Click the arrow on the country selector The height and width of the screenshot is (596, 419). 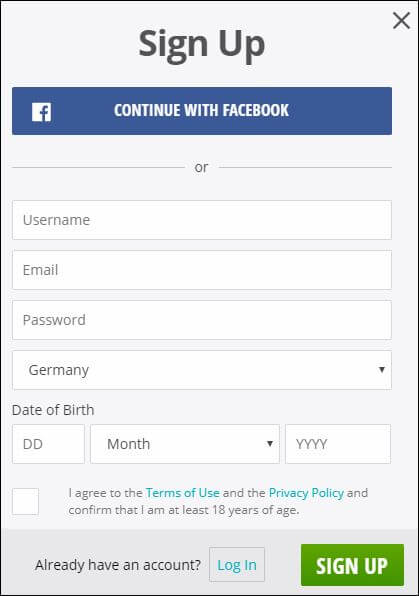(x=382, y=369)
